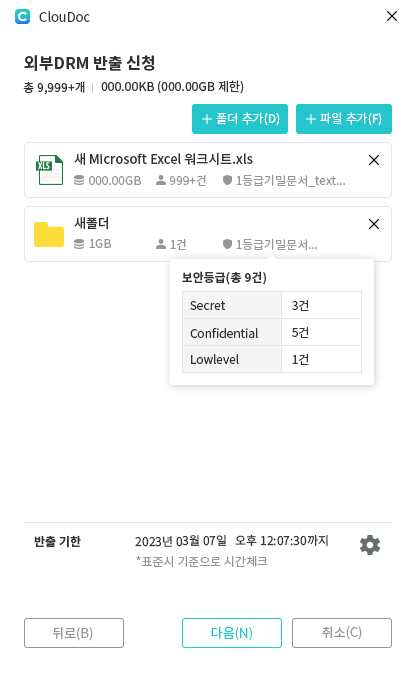The image size is (416, 673).
Task: Click the 파일 추가(F) button
Action: click(343, 119)
